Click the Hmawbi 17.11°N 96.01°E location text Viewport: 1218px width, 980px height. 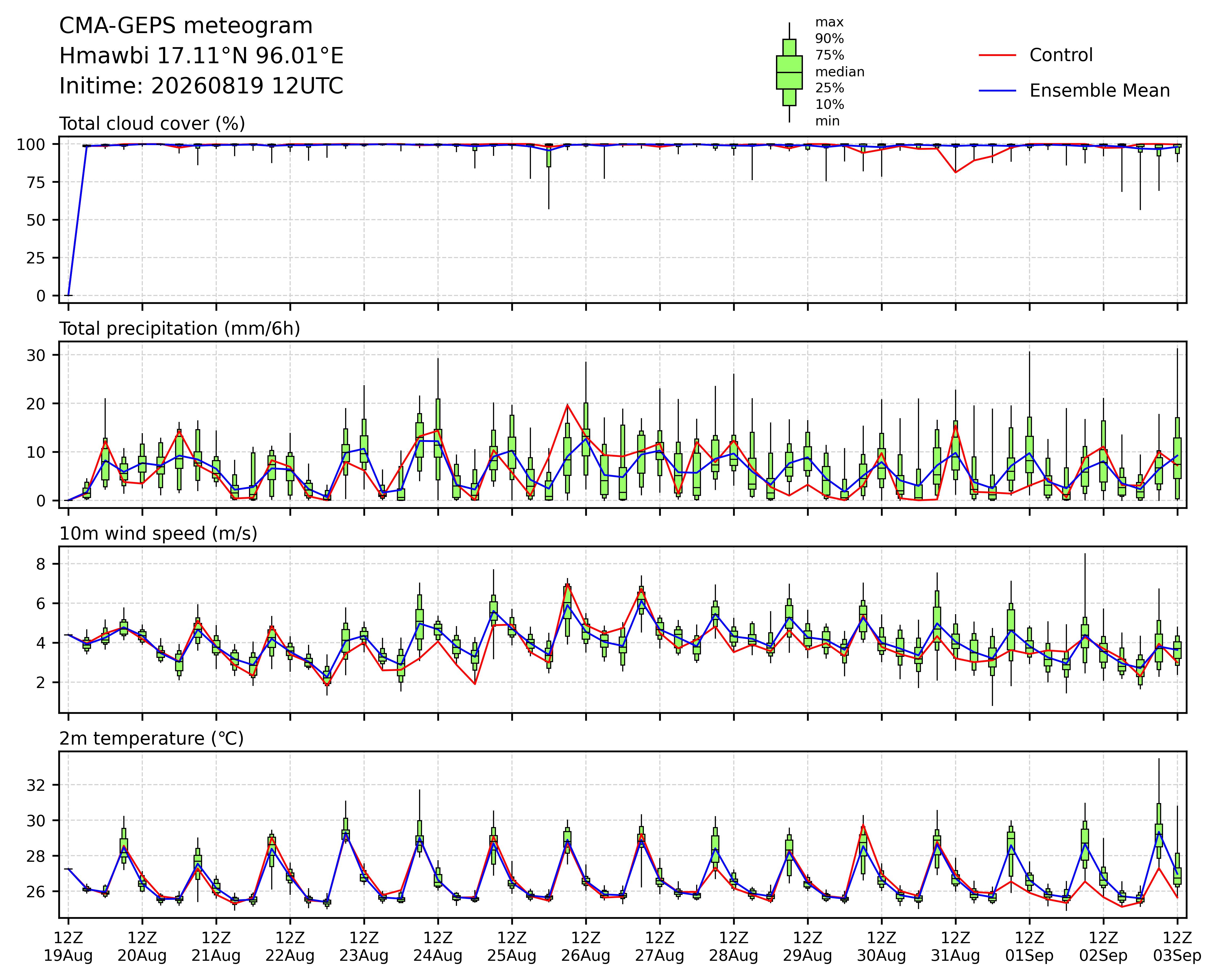coord(202,56)
